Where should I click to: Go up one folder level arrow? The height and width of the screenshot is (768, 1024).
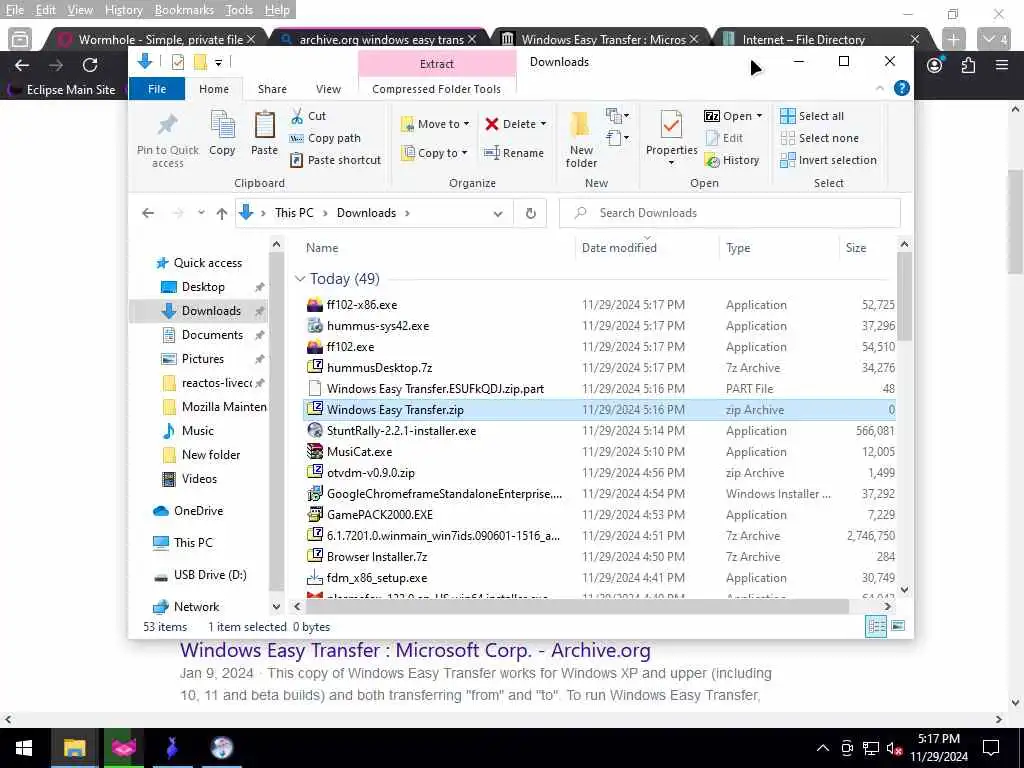pos(221,213)
